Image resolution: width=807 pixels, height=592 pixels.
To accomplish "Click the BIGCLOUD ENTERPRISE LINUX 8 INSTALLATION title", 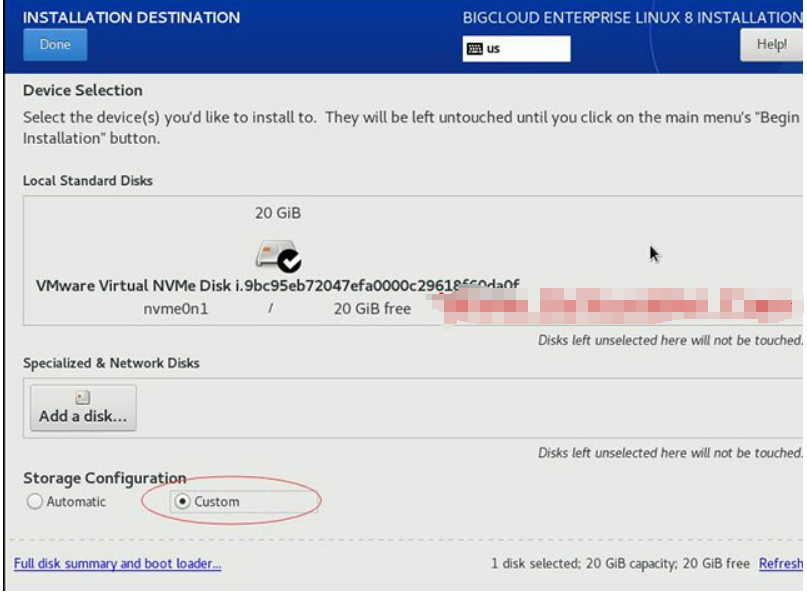I will tap(633, 18).
